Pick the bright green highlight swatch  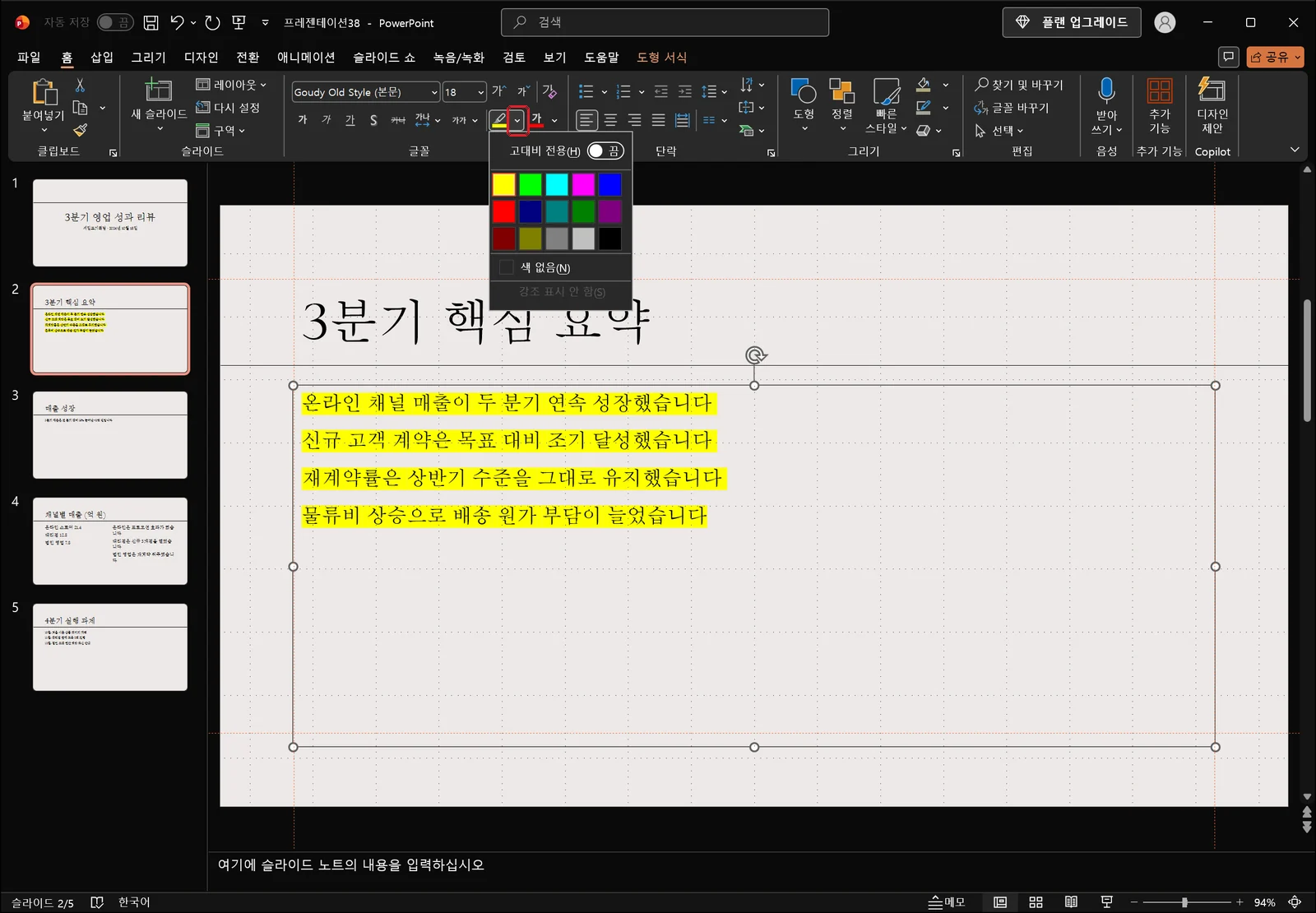(x=531, y=184)
